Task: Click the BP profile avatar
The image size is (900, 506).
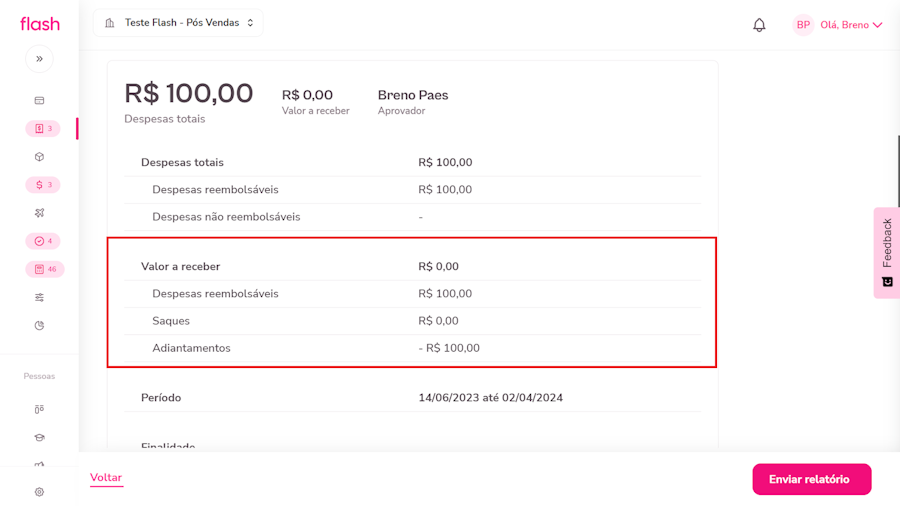Action: [803, 25]
